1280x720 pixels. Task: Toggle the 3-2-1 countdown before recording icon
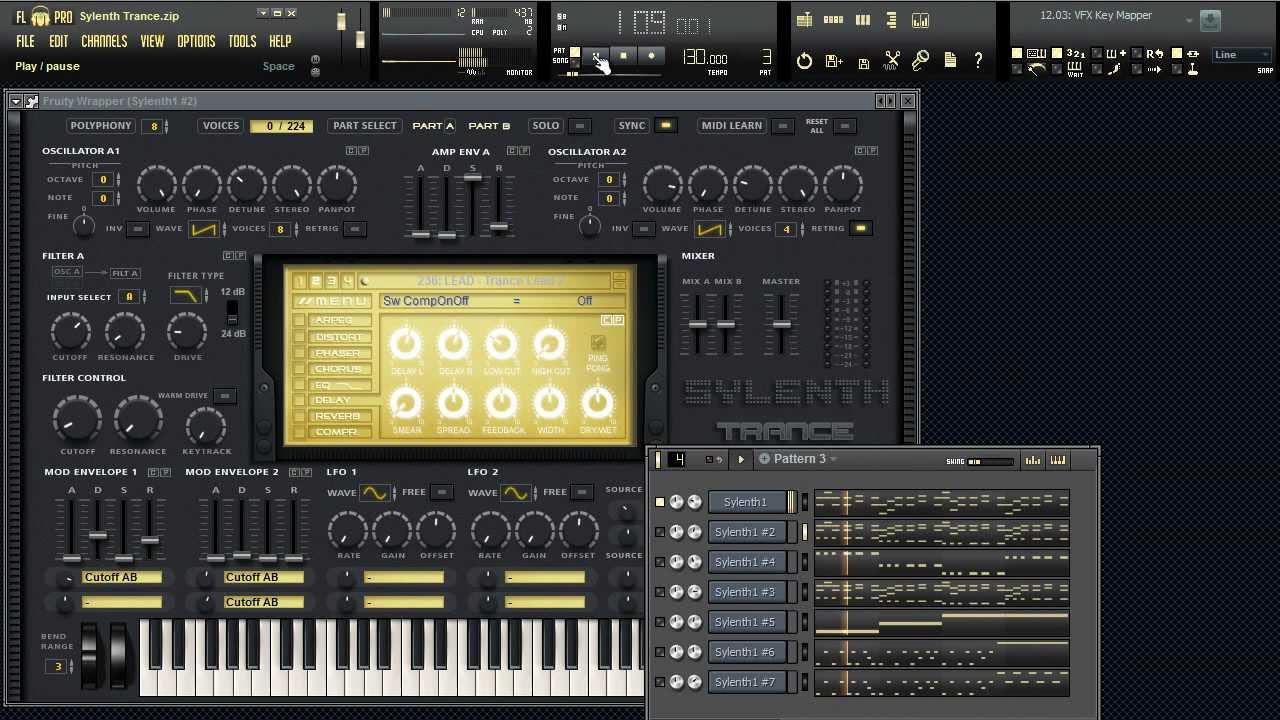pyautogui.click(x=1076, y=54)
